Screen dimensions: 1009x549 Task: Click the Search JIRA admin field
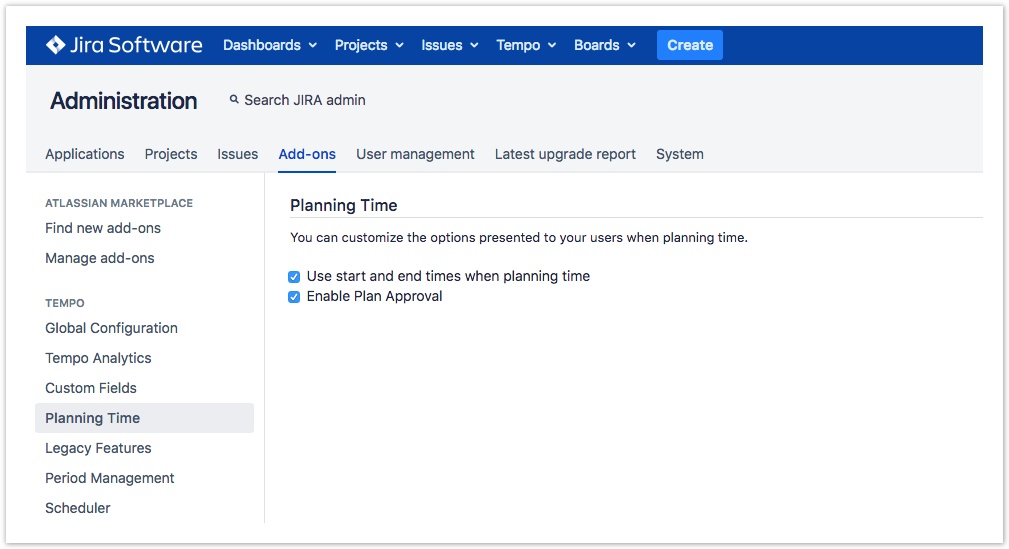305,100
